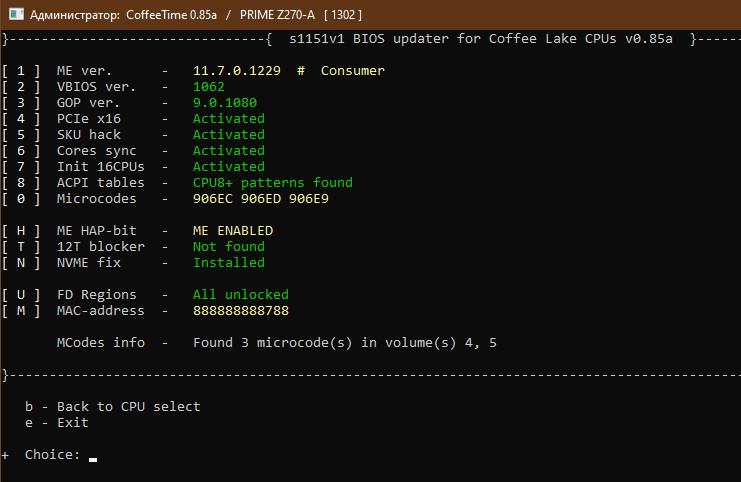Click the 'MAC-address' option label
Image resolution: width=741 pixels, height=482 pixels.
[101, 310]
